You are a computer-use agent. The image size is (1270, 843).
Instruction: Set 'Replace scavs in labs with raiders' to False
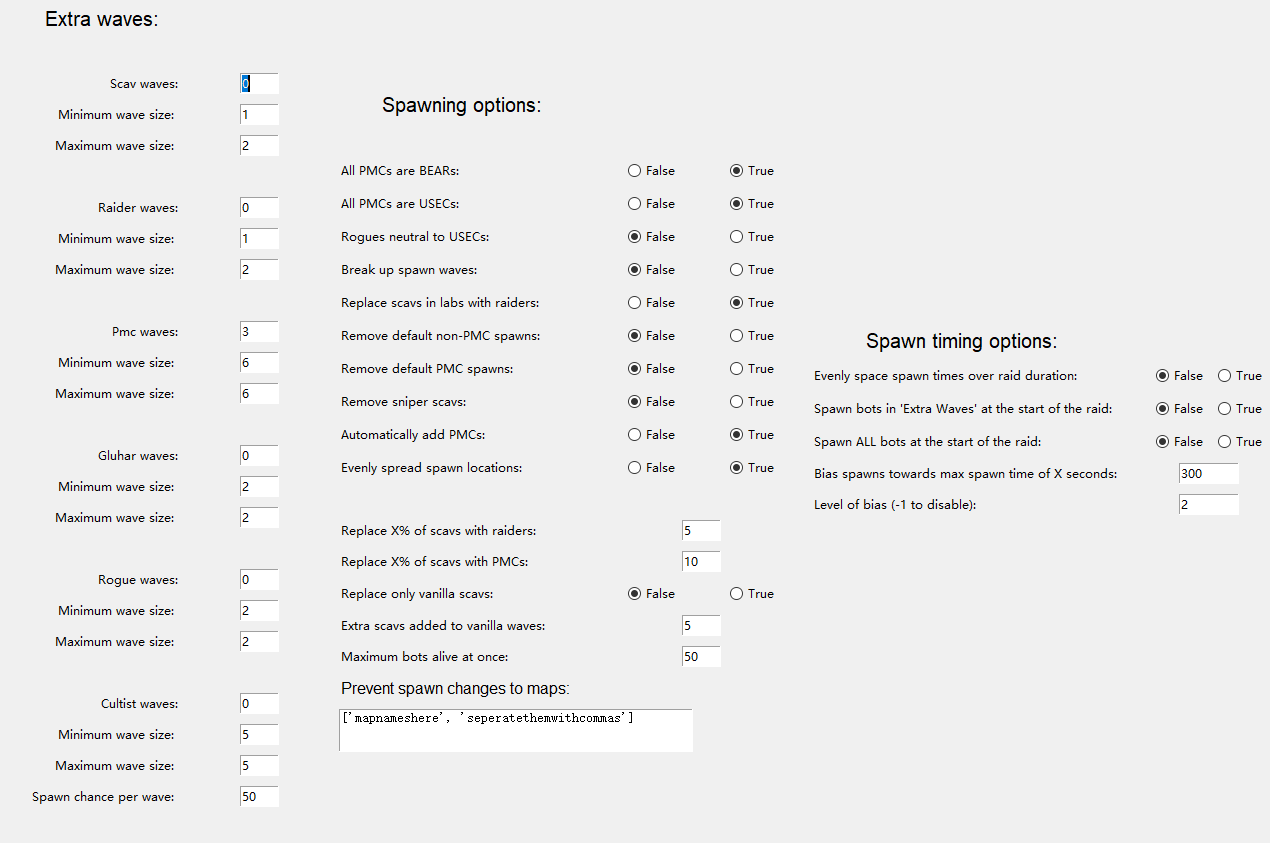tap(635, 303)
